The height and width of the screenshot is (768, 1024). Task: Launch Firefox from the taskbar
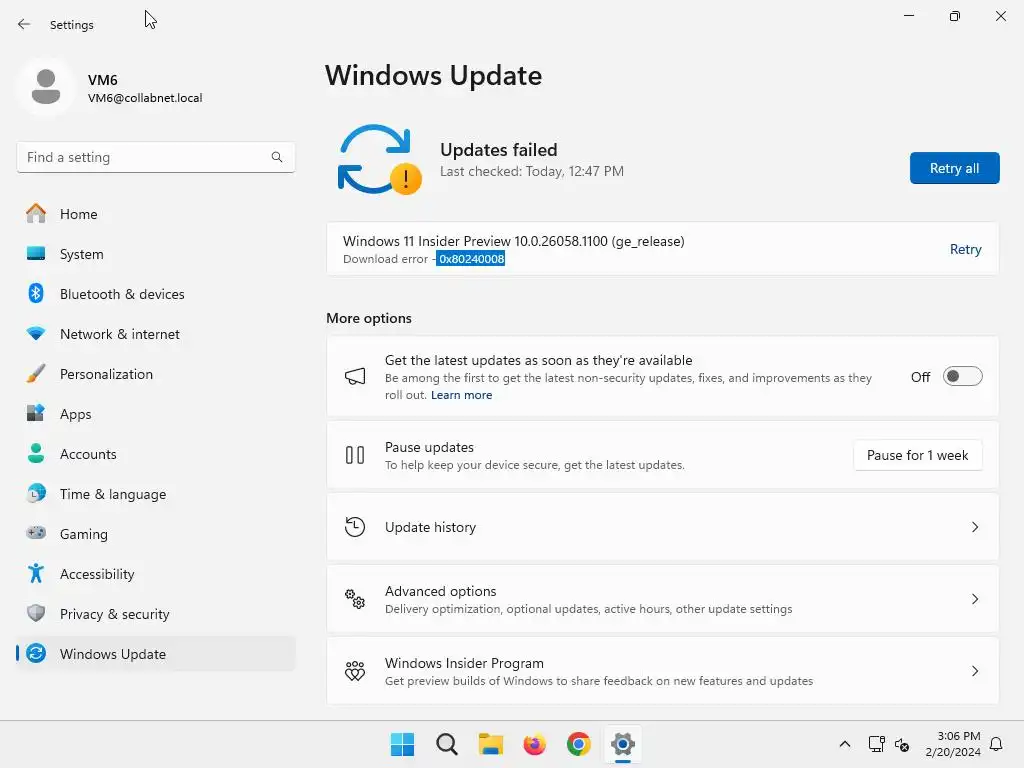click(534, 744)
